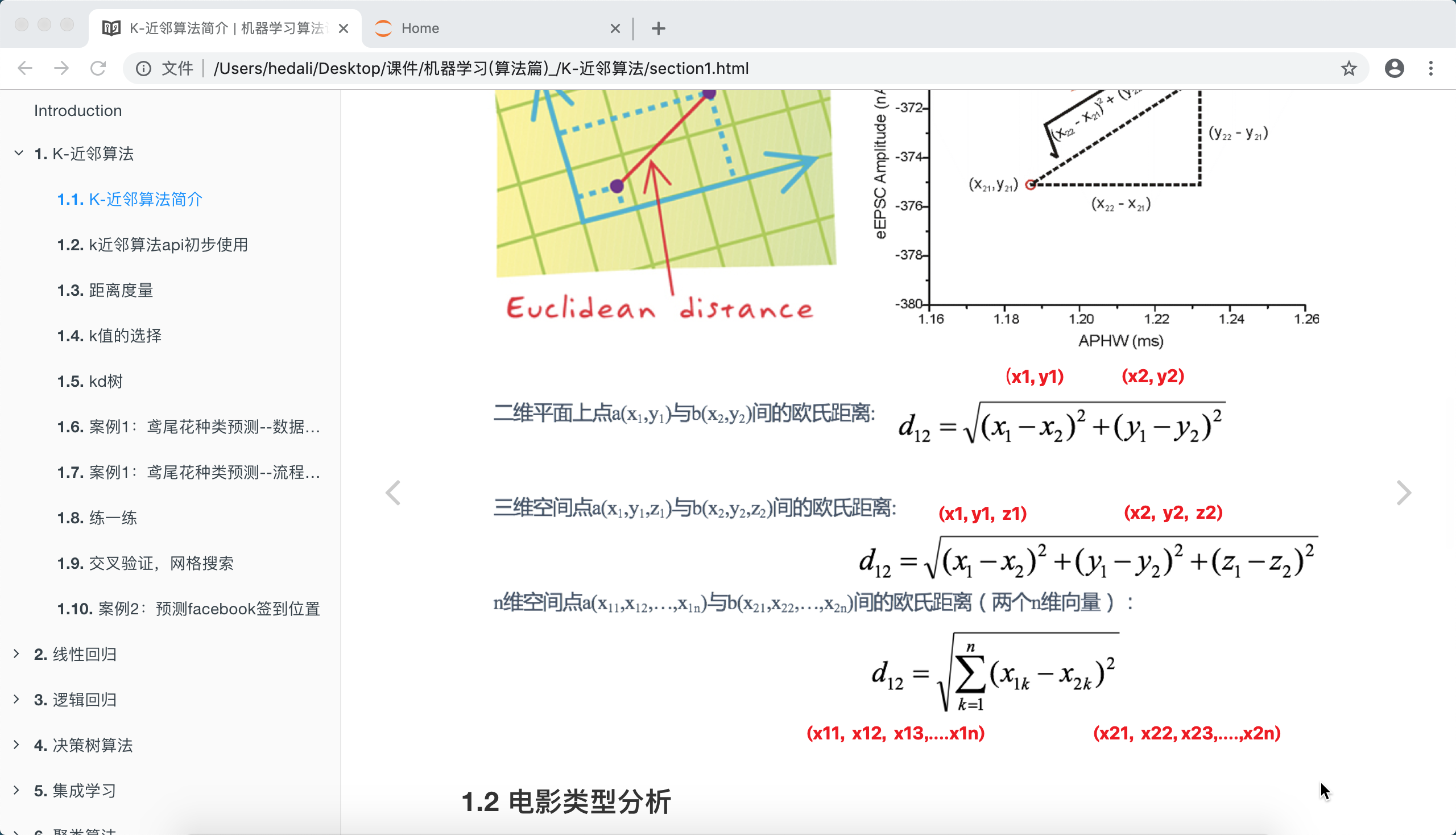Viewport: 1456px width, 835px height.
Task: Close the K-近邻算法简介 tab
Action: point(344,28)
